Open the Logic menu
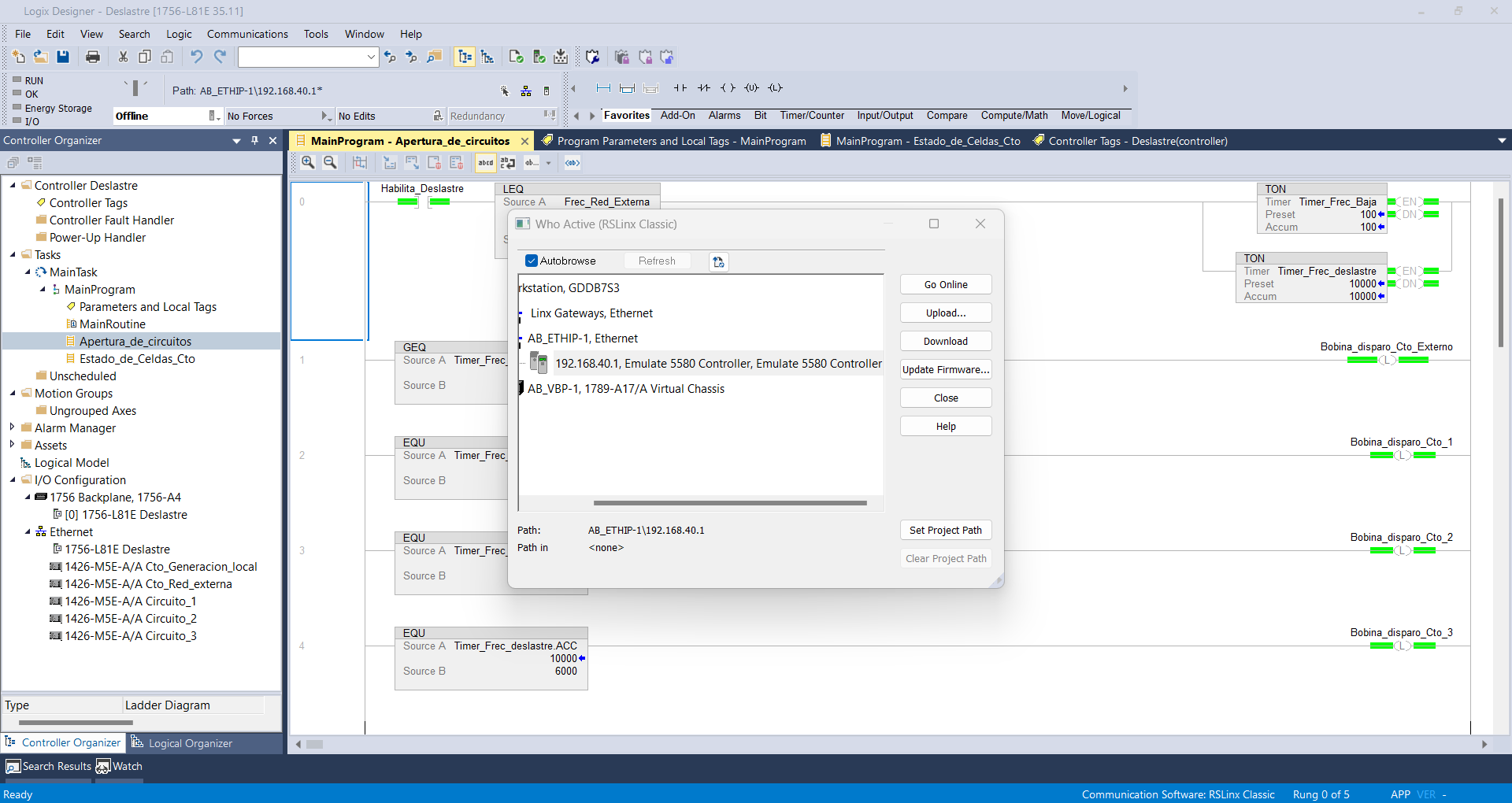This screenshot has width=1512, height=803. click(179, 34)
